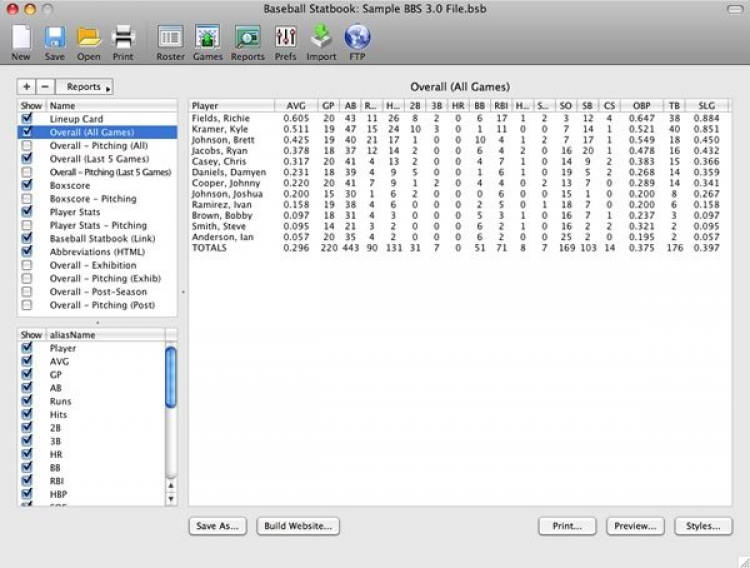Click the alias list vertical scrollbar thumb
This screenshot has width=750, height=568.
click(x=171, y=378)
